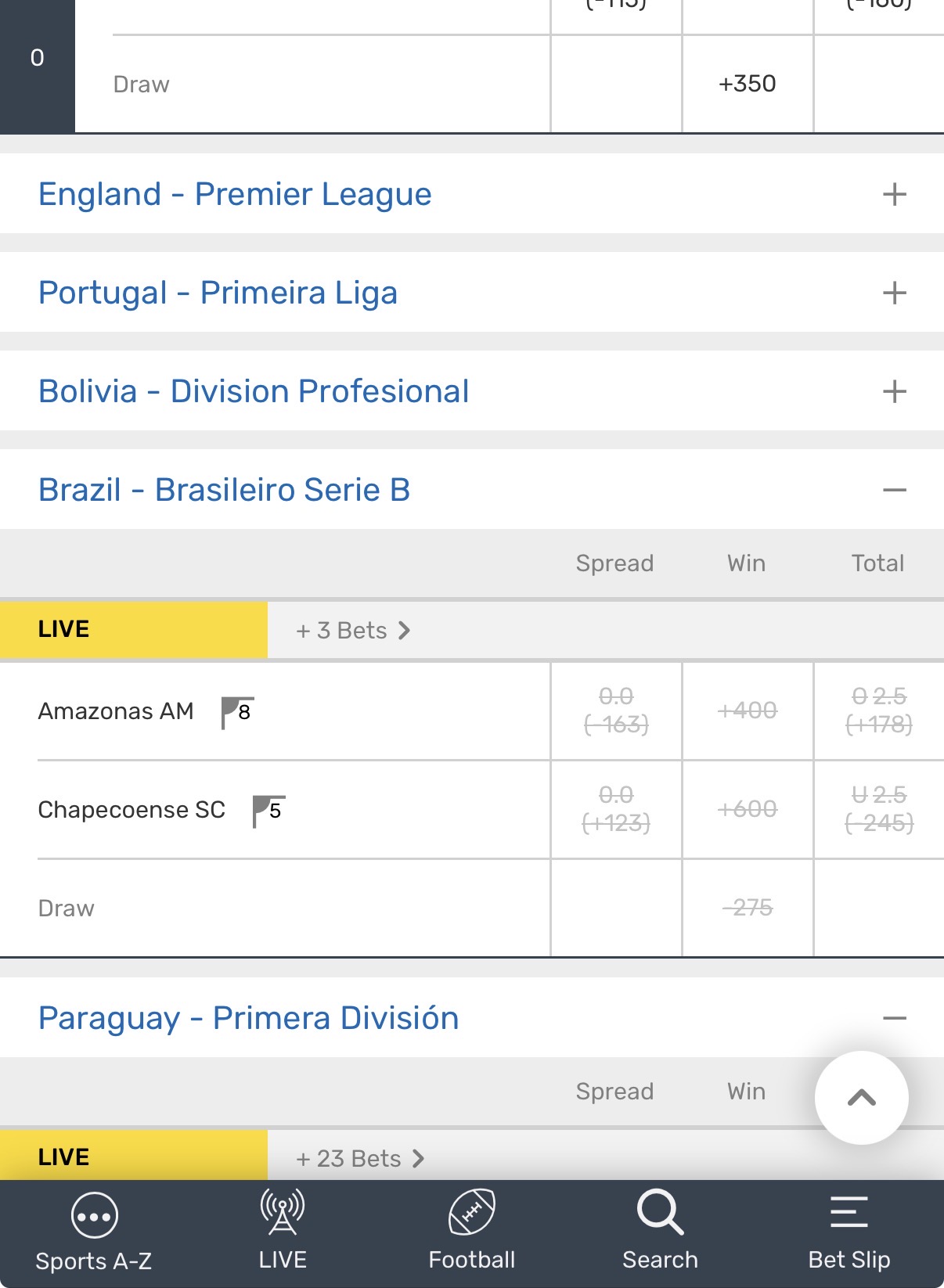Open the + 3 Bets link
Screen dimensions: 944x1288
coord(353,631)
